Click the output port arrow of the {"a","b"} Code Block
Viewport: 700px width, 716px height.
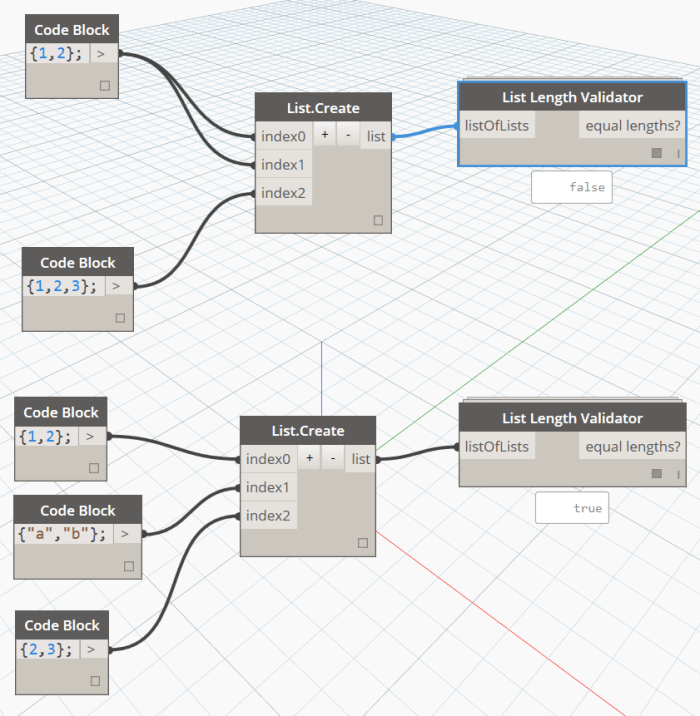tap(127, 534)
